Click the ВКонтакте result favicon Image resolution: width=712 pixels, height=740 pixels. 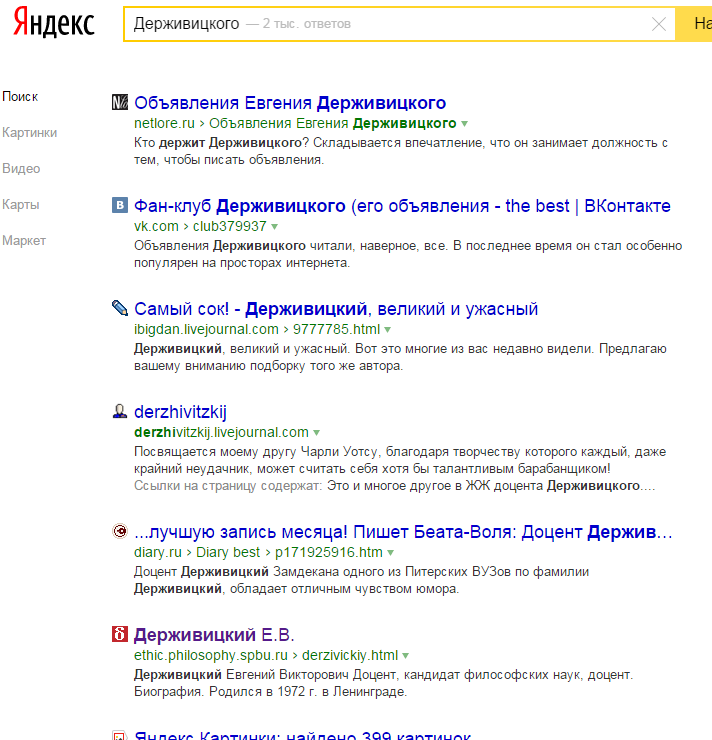[x=120, y=205]
